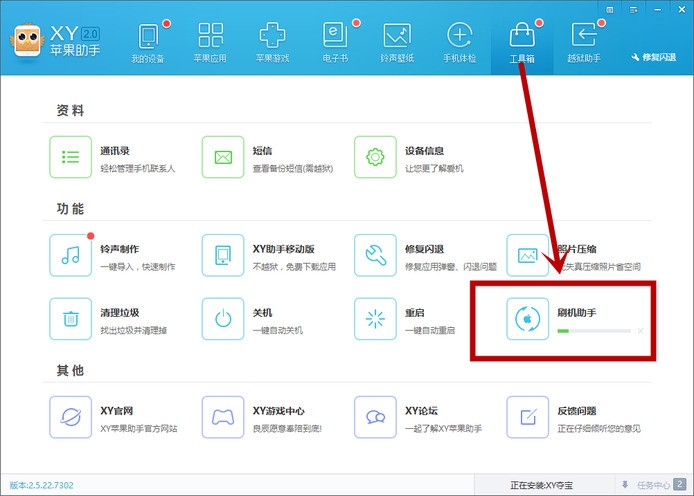Screen dimensions: 694x496
Task: Click 让您更了解爱机 description
Action: (434, 169)
